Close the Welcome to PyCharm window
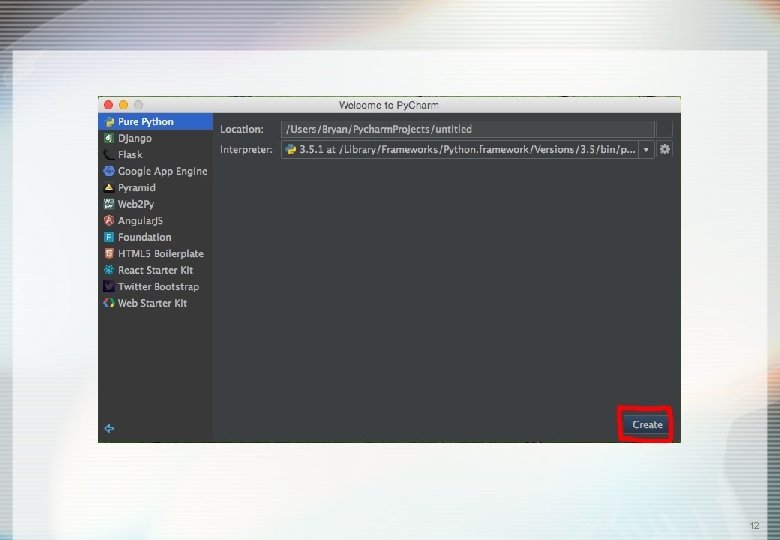 pos(108,105)
